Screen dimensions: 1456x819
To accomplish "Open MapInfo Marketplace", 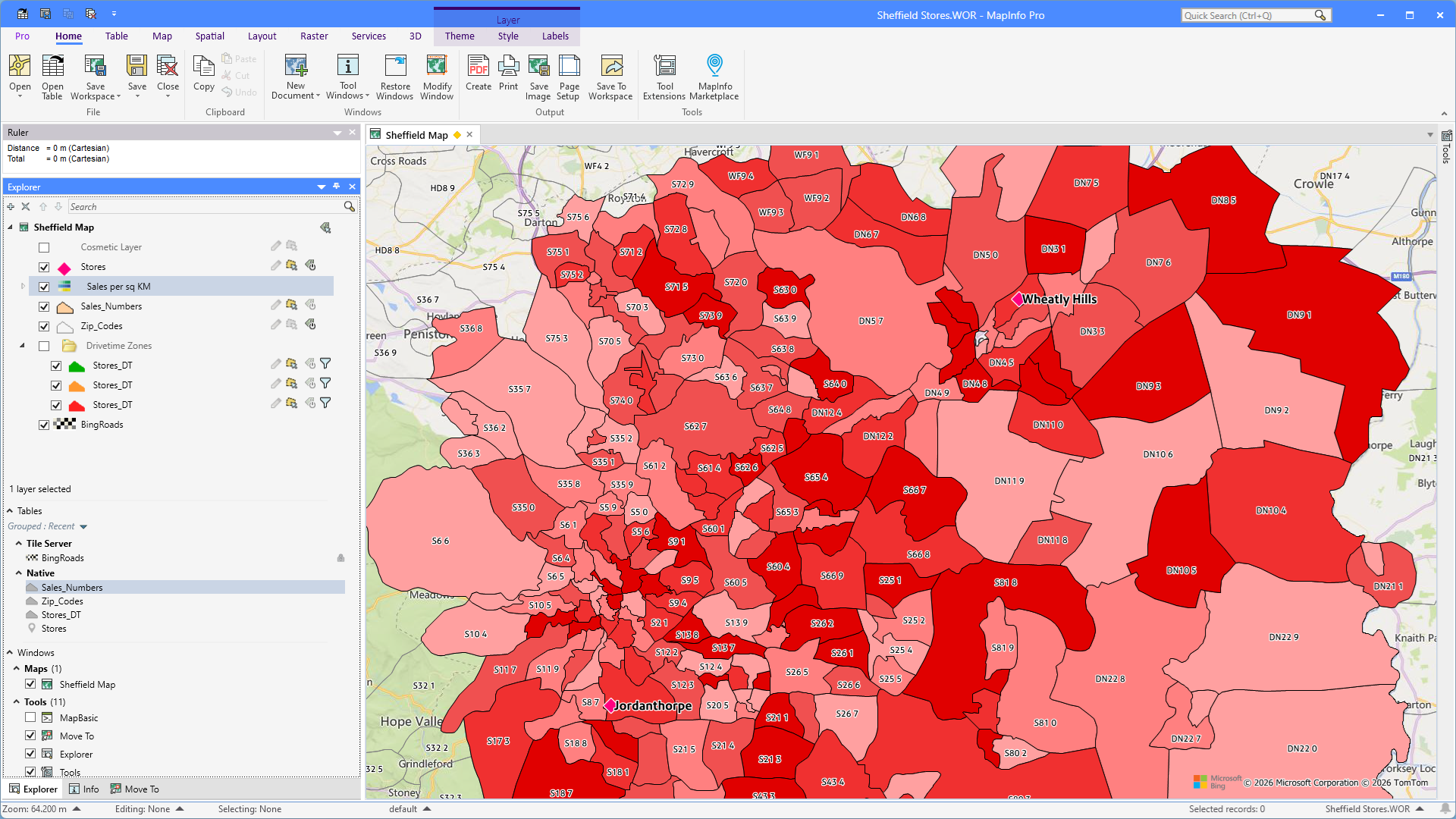I will click(714, 77).
